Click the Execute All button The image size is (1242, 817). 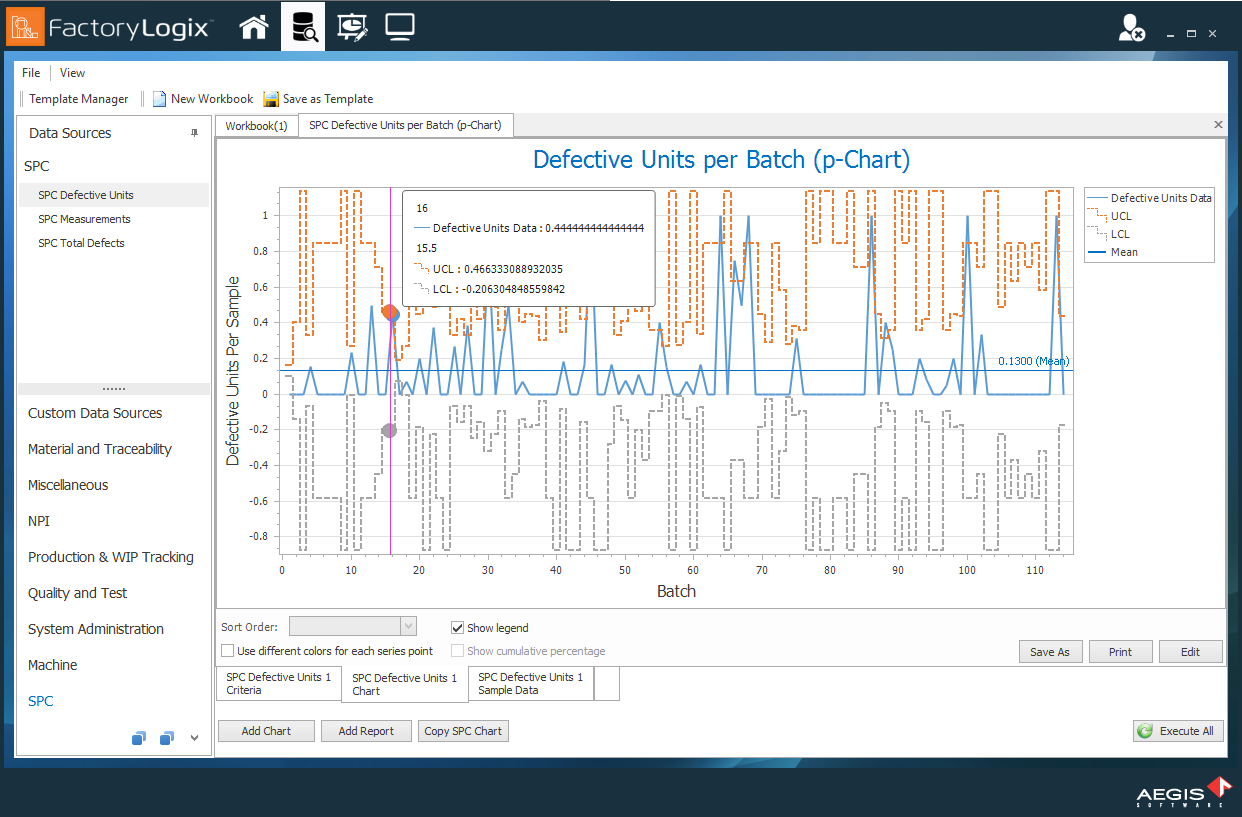click(x=1177, y=731)
